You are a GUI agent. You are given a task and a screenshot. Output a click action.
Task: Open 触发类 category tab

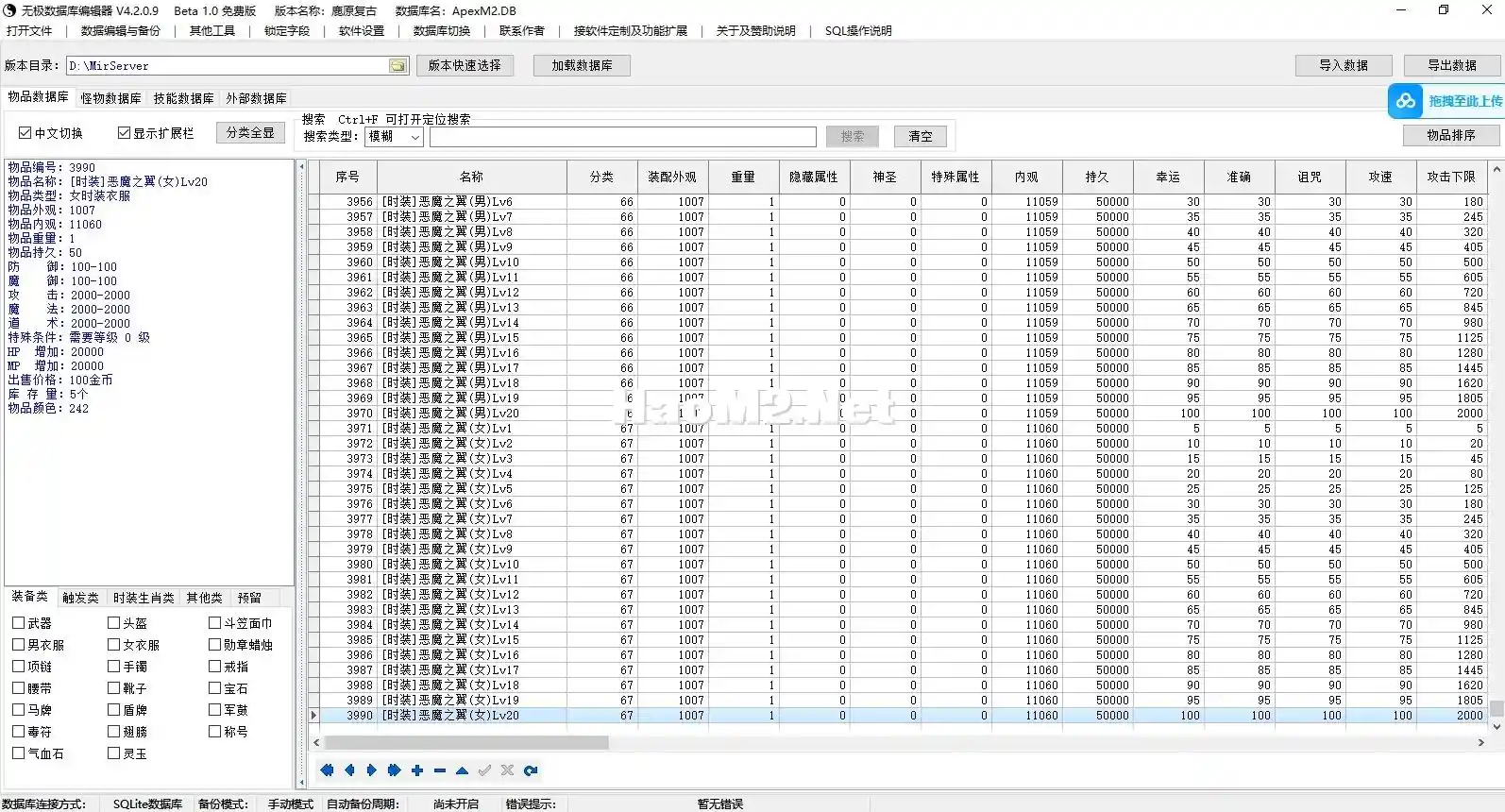(80, 598)
